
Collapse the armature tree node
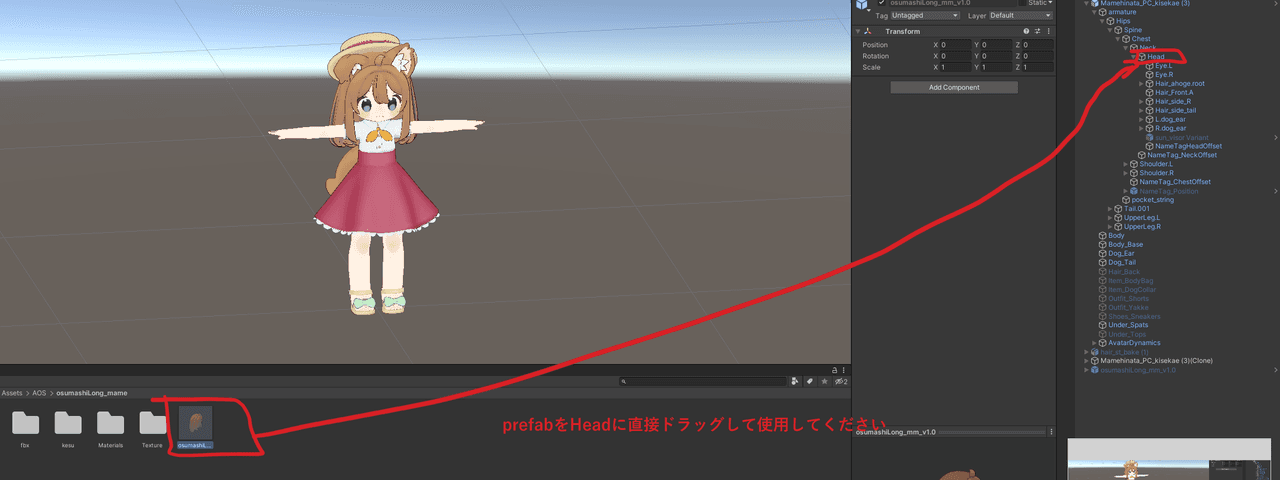(x=1095, y=12)
